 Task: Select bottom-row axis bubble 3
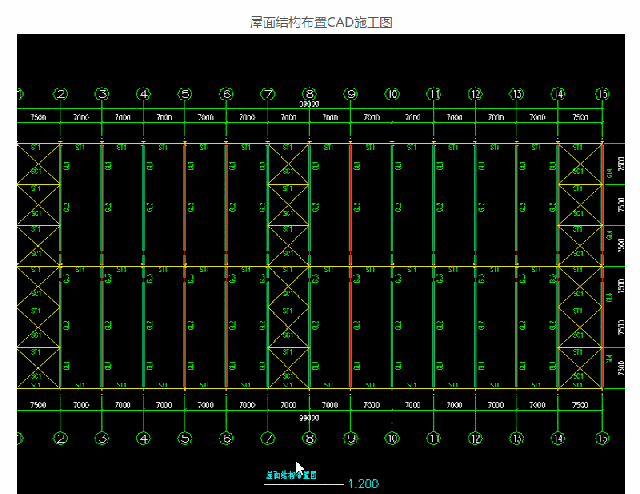[102, 438]
